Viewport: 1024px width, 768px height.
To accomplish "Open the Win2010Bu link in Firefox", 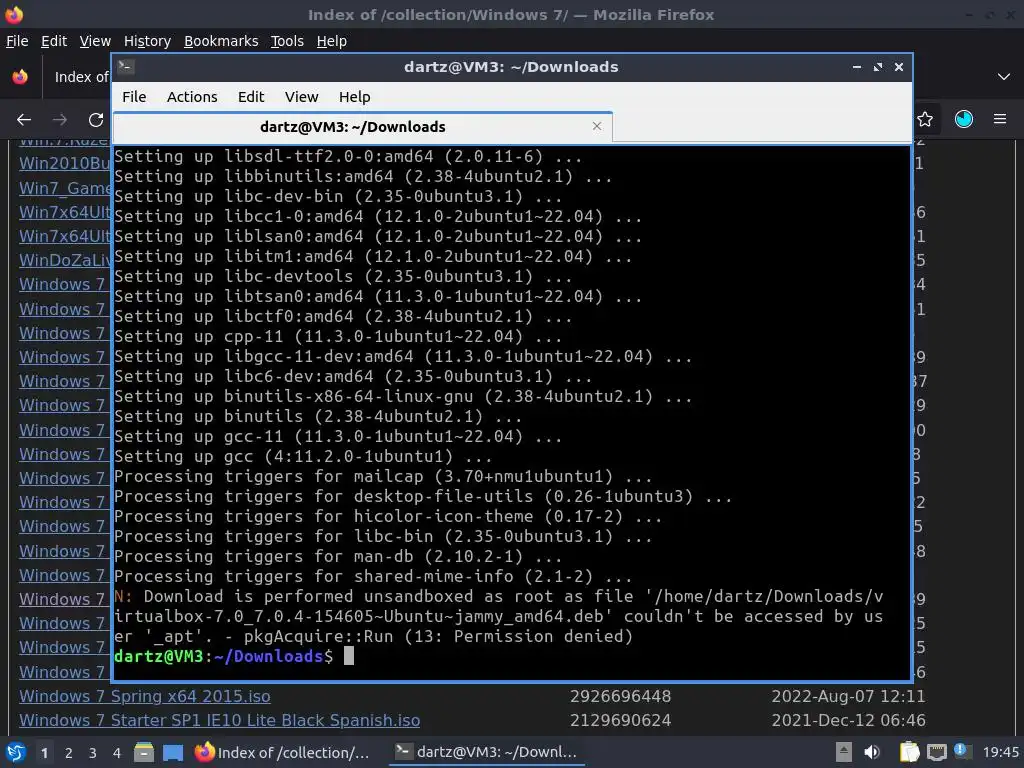I will (x=65, y=163).
